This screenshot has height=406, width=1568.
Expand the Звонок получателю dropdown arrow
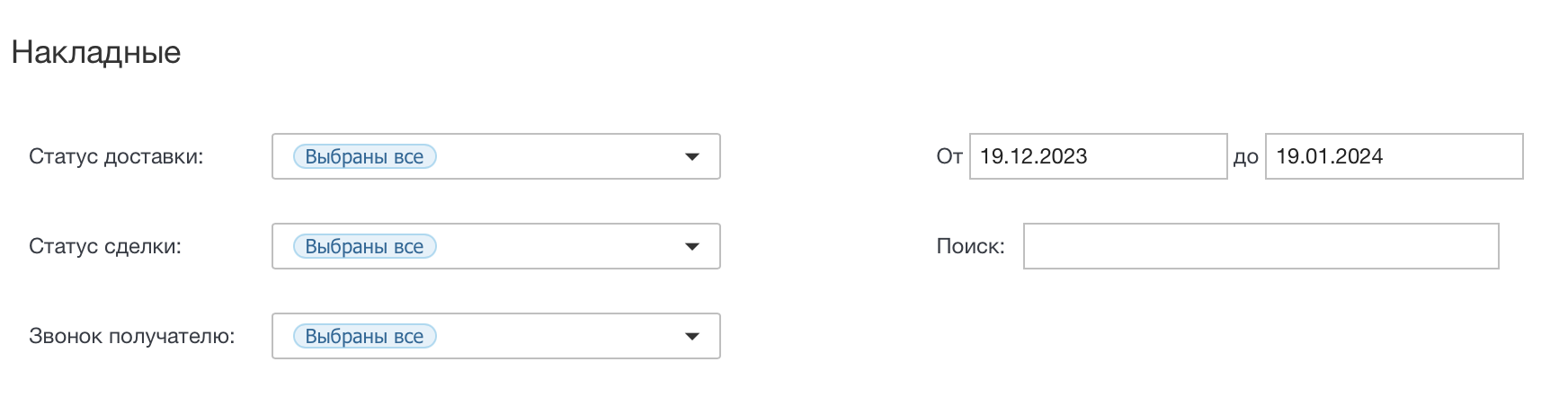point(691,337)
